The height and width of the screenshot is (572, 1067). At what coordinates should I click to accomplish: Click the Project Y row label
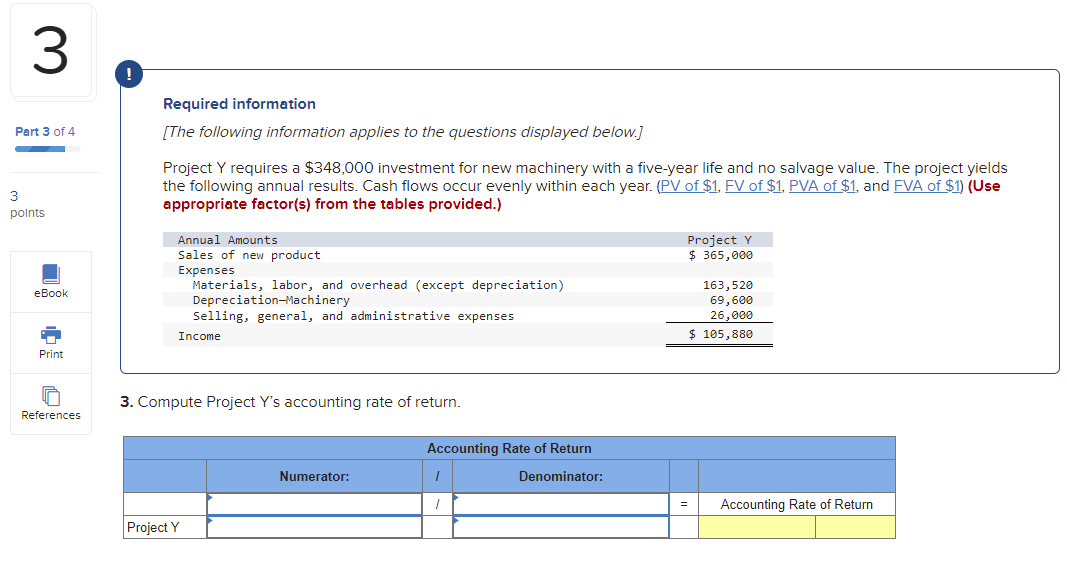[153, 527]
